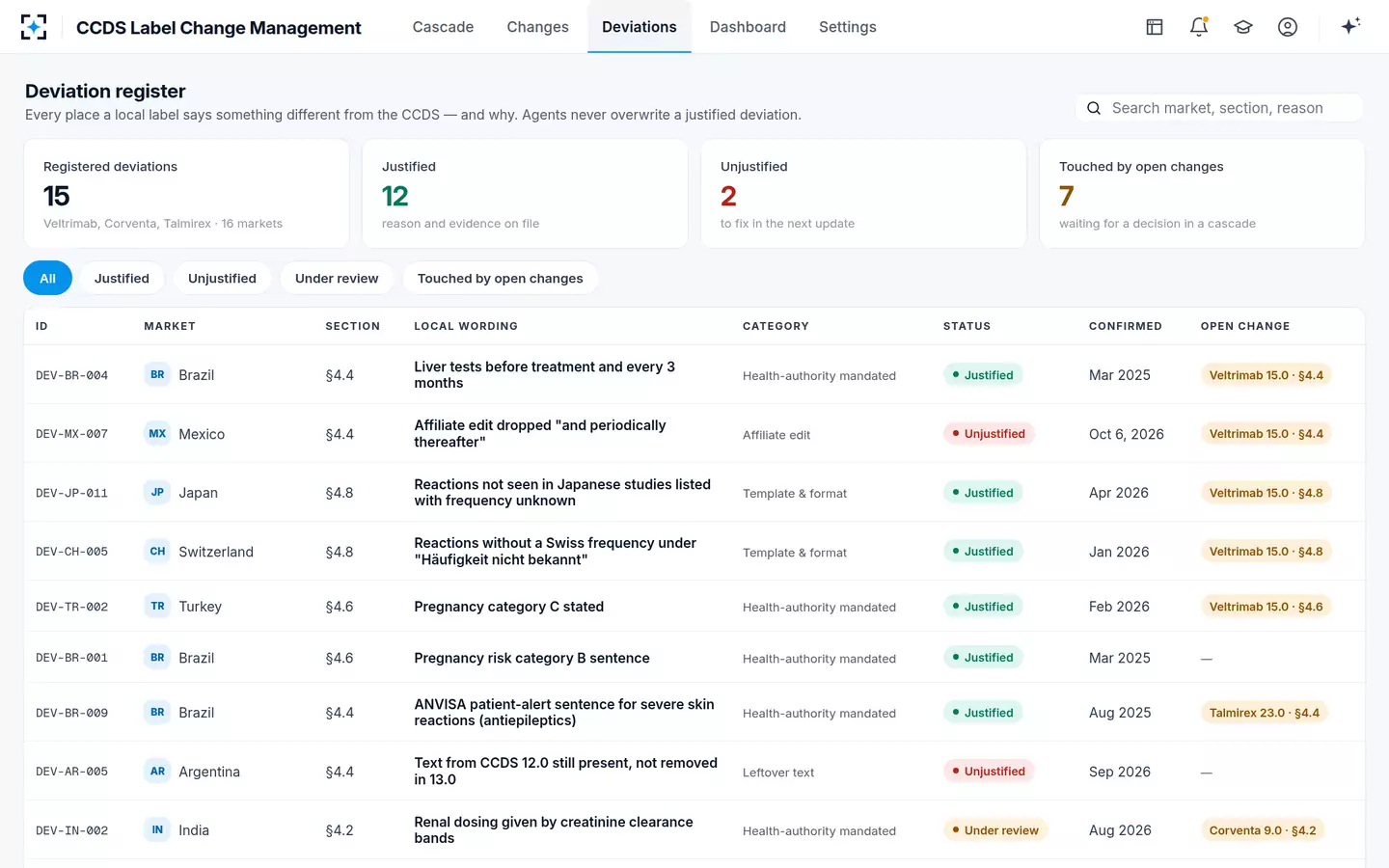Click the graduation cap learning icon

point(1243,27)
